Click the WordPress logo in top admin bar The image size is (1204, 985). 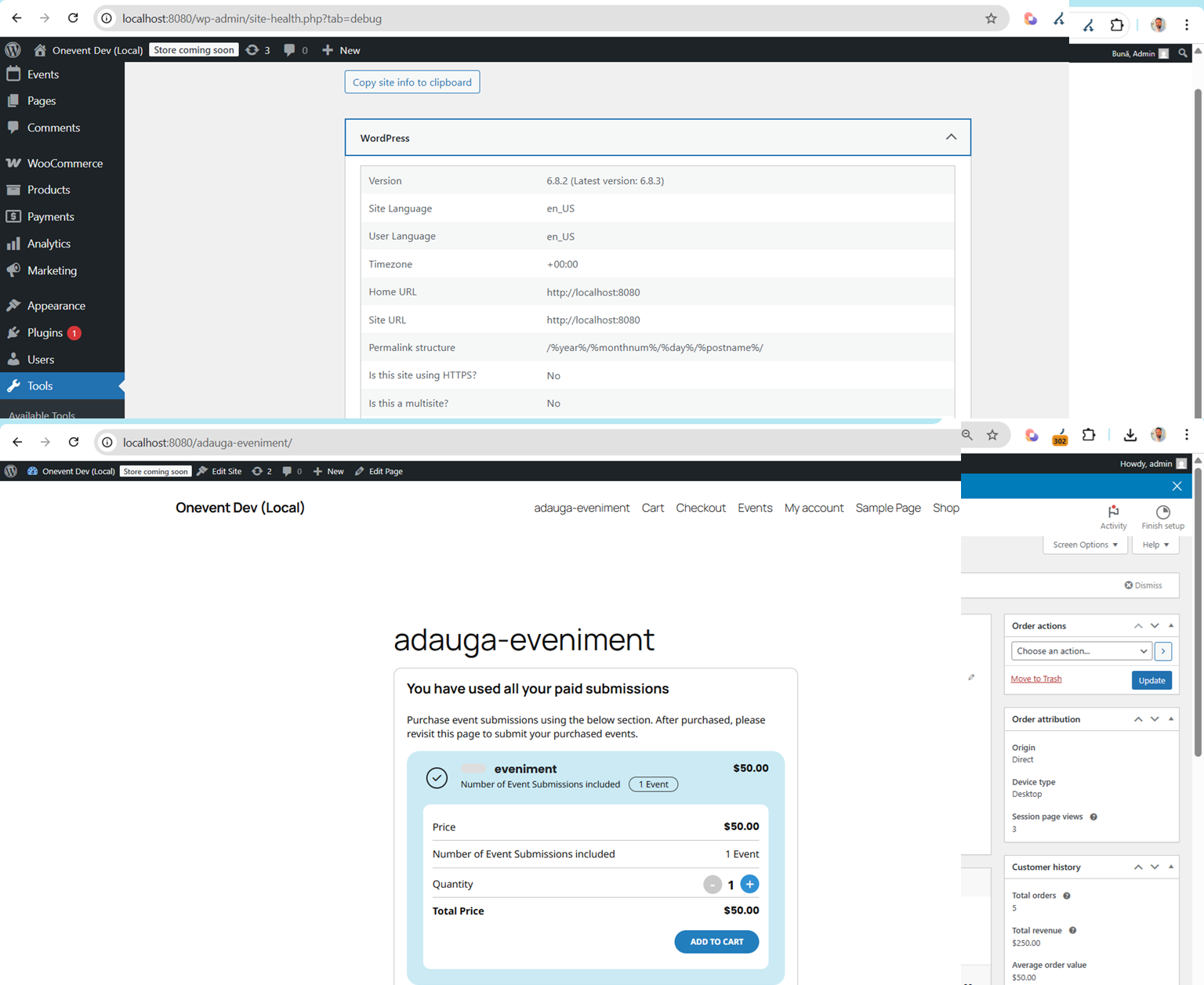click(13, 50)
